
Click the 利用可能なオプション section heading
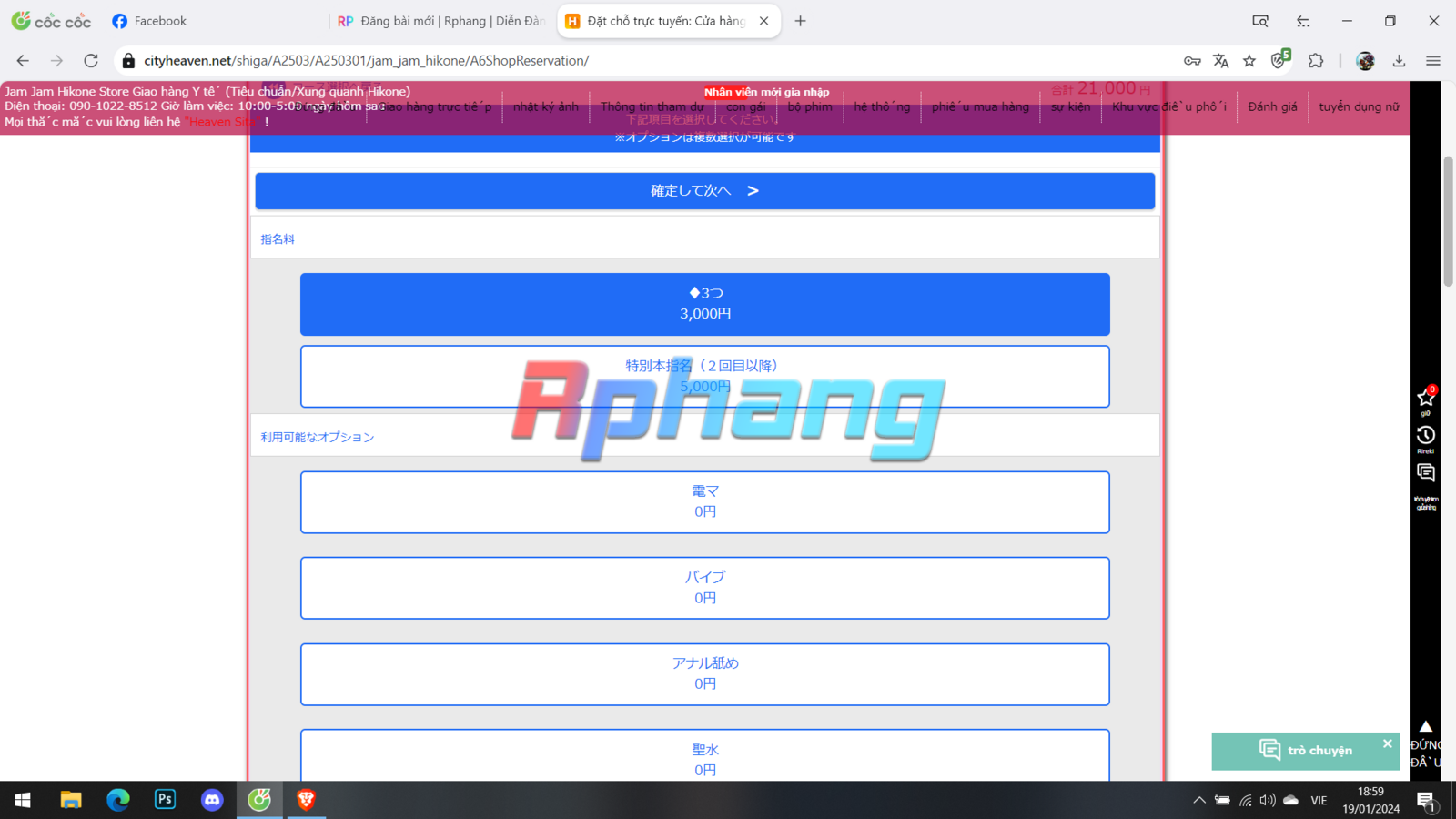point(318,437)
